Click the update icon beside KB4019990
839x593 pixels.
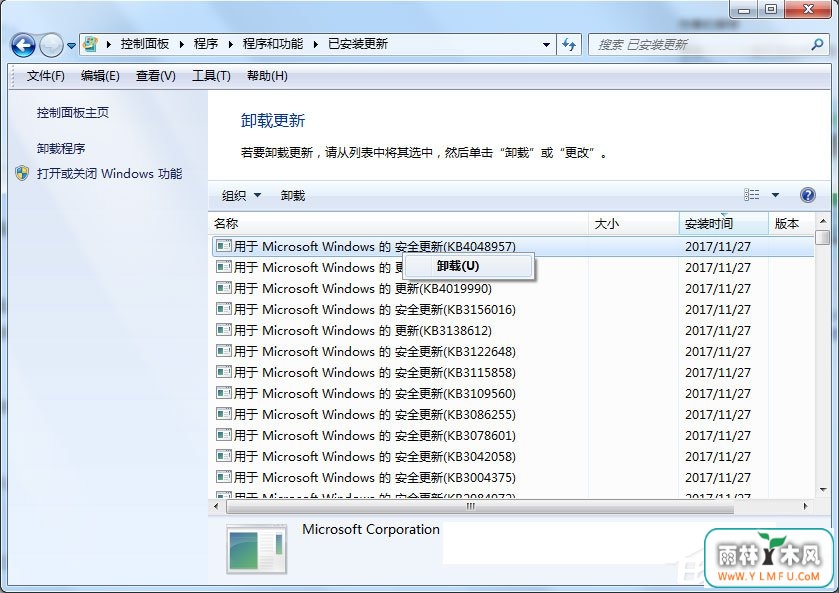pyautogui.click(x=224, y=288)
